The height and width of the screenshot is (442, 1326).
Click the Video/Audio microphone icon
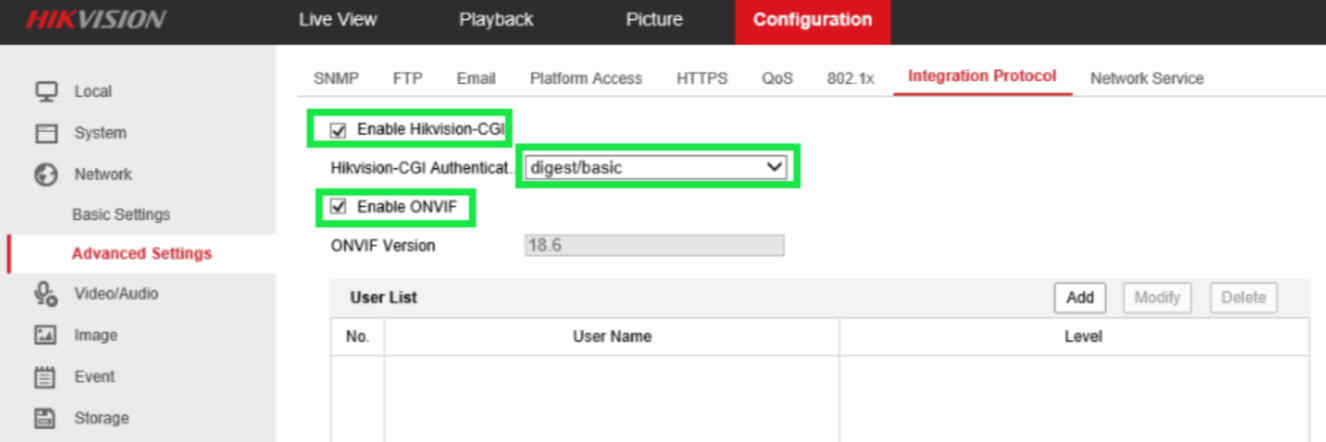[46, 294]
